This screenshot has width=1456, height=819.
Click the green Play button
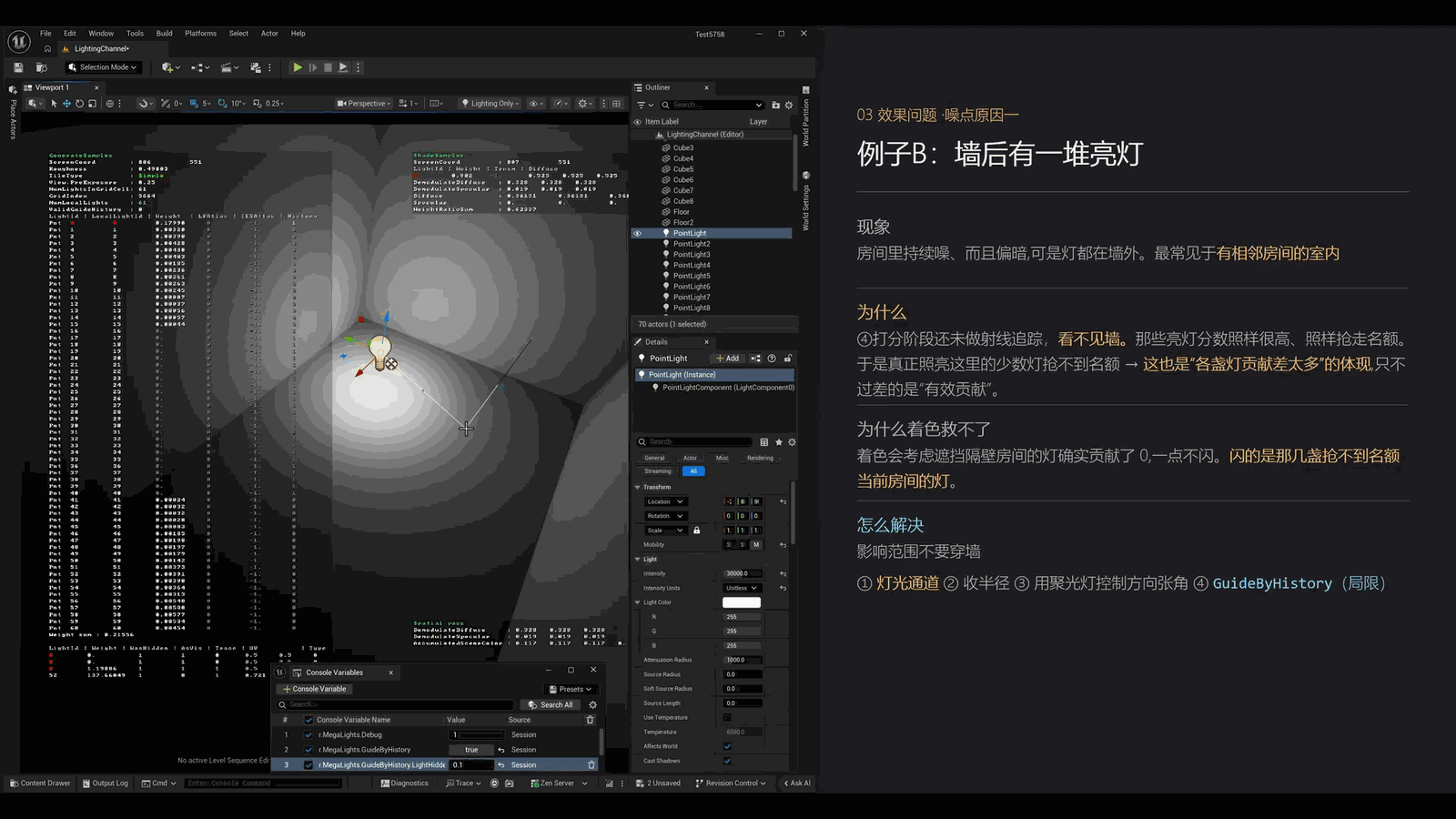(x=298, y=67)
